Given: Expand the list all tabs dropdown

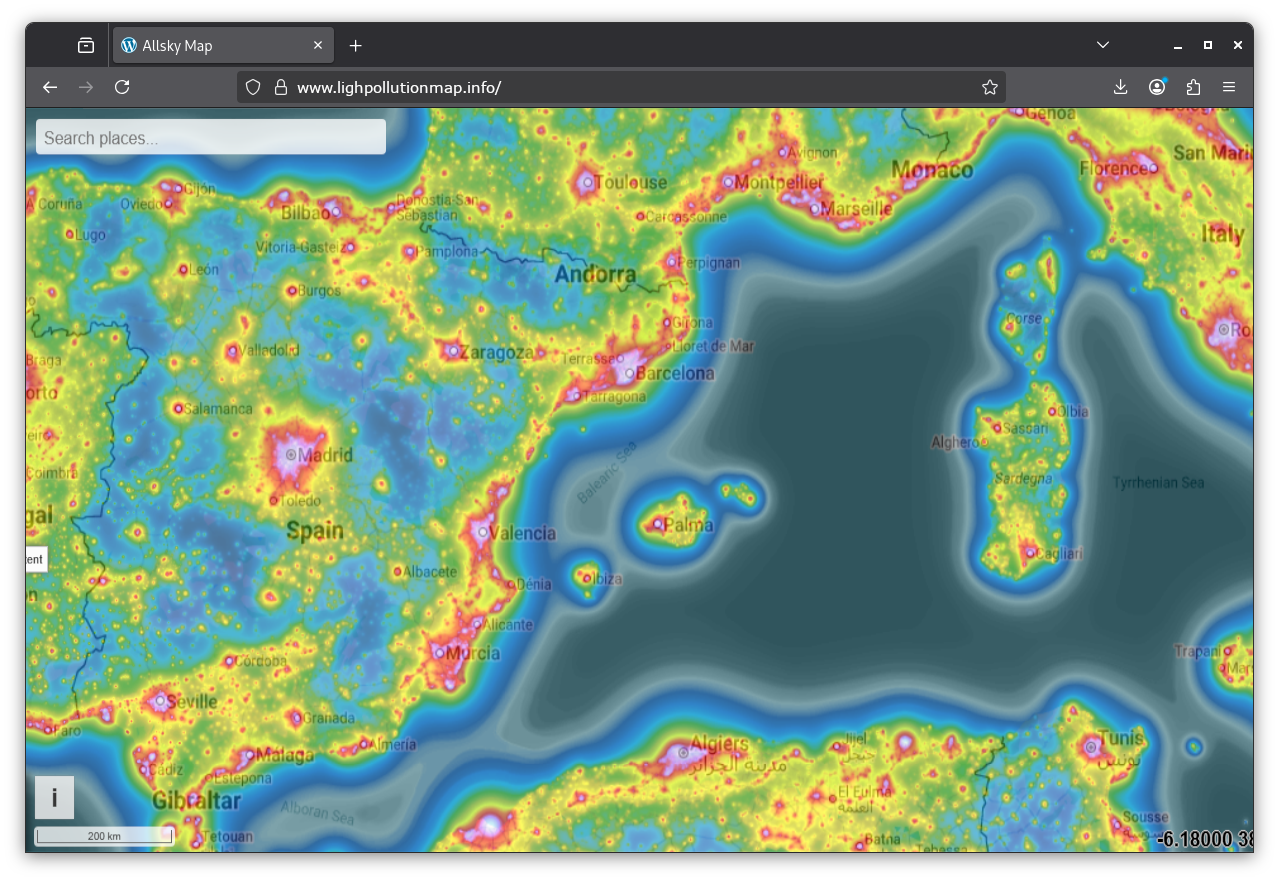Looking at the screenshot, I should (x=1102, y=45).
